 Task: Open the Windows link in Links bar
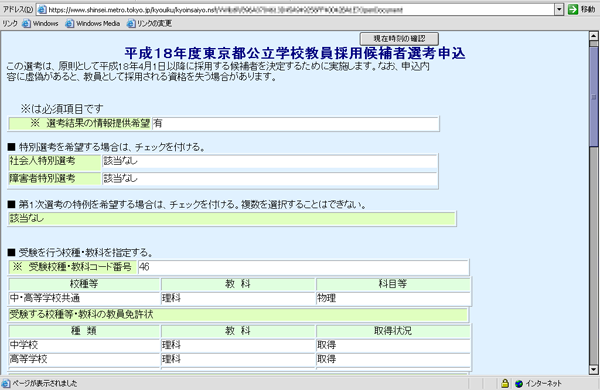[x=46, y=24]
